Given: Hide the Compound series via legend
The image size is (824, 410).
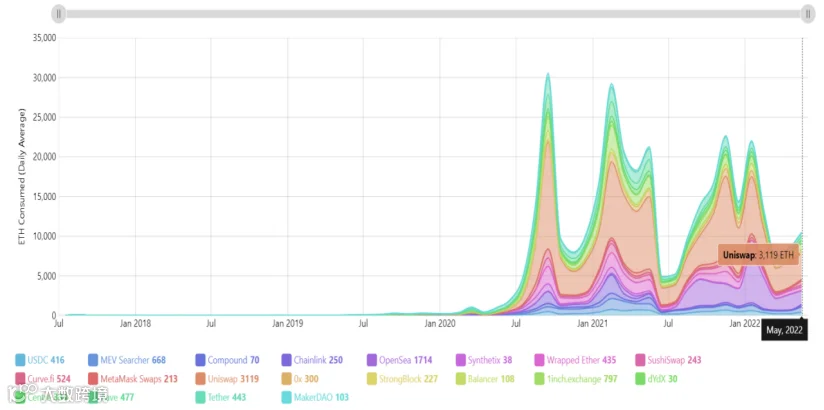Looking at the screenshot, I should [x=227, y=361].
